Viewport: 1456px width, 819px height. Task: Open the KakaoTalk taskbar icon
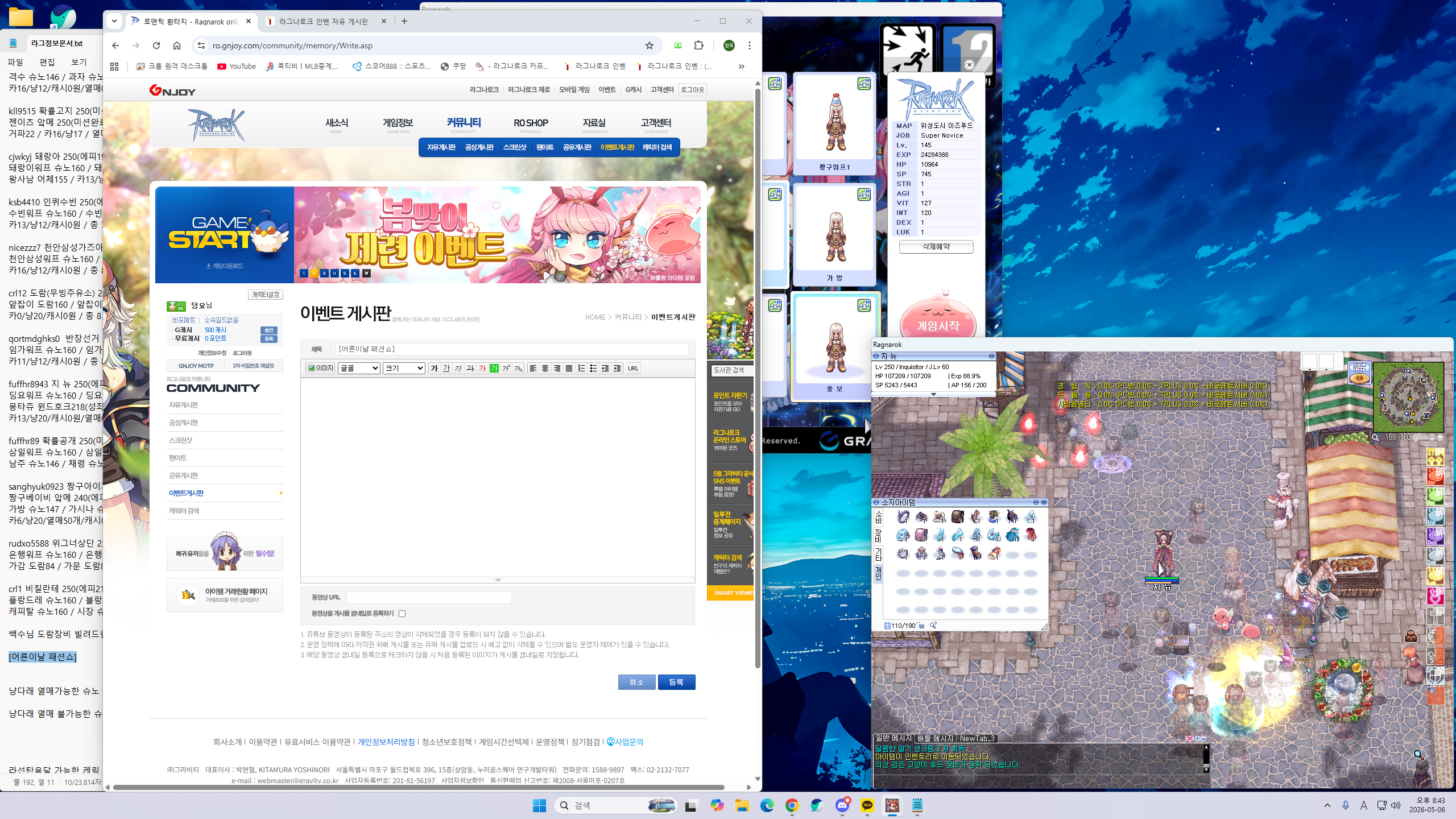pyautogui.click(x=867, y=805)
